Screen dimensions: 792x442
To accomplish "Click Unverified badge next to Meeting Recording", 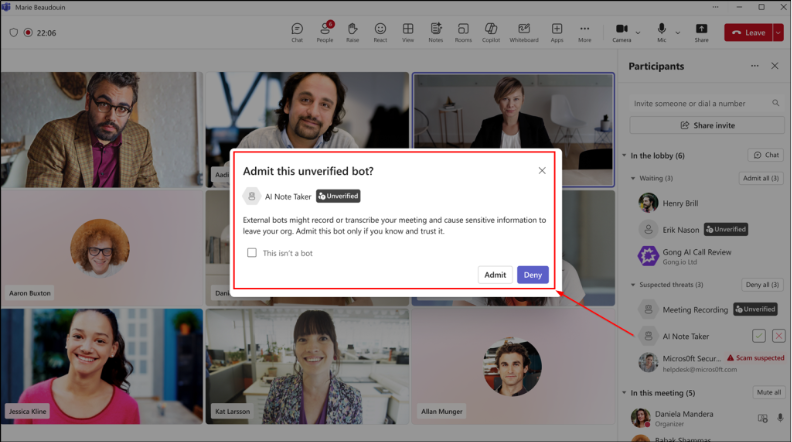I will coord(755,309).
